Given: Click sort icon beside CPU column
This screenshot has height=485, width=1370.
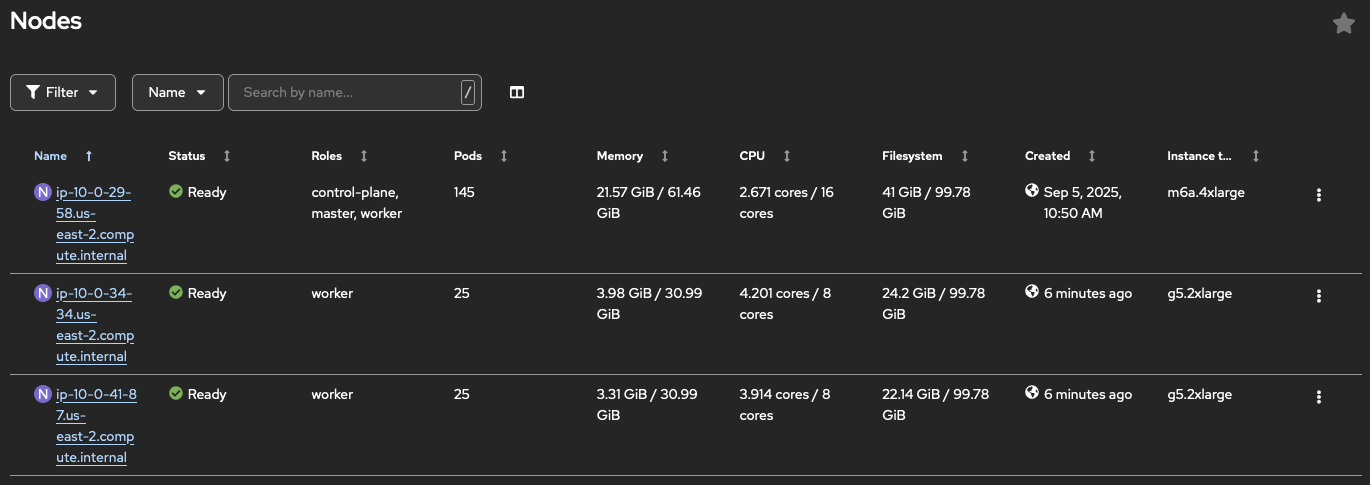Looking at the screenshot, I should [787, 156].
